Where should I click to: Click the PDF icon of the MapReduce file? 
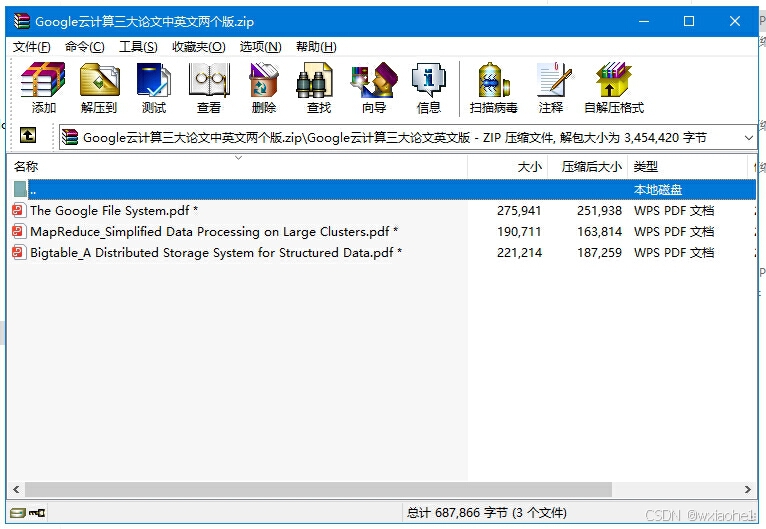pos(19,232)
